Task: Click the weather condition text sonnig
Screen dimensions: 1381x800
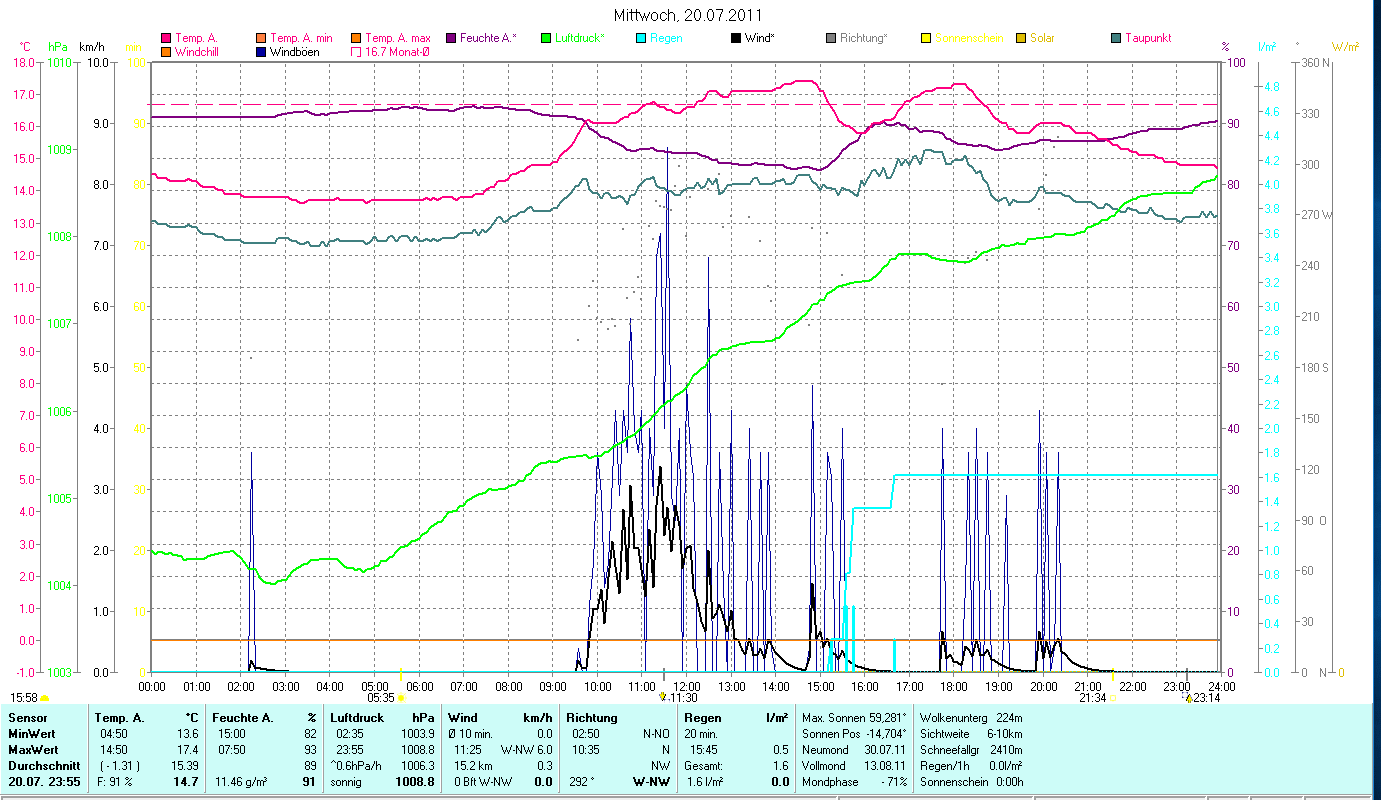Action: [x=347, y=782]
